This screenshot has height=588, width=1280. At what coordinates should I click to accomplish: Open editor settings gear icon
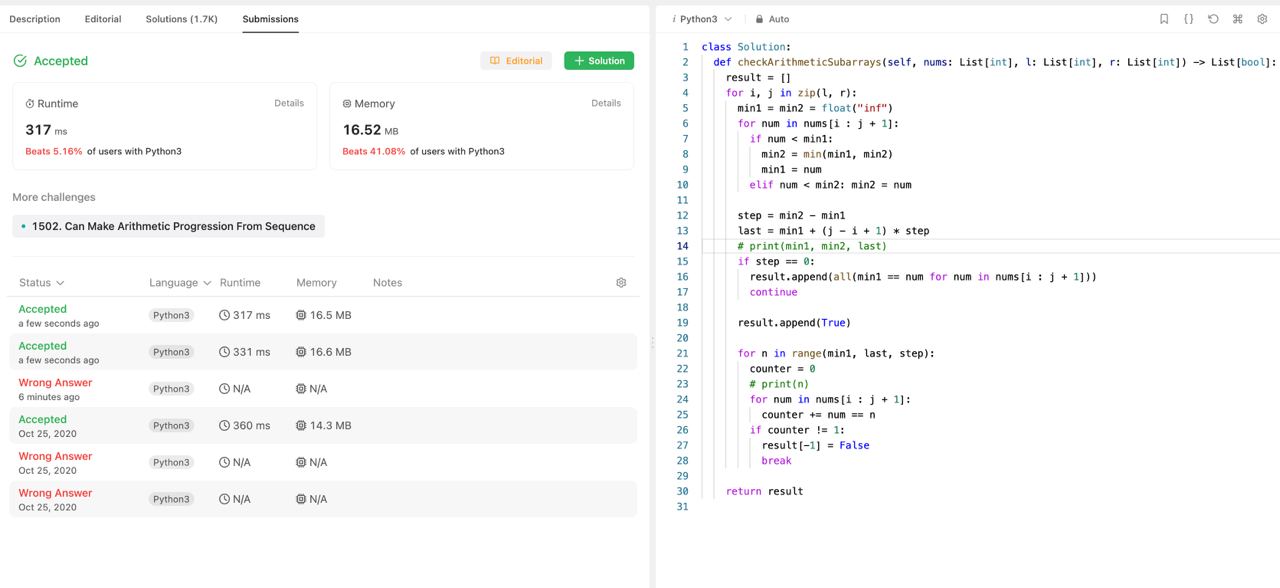1262,19
